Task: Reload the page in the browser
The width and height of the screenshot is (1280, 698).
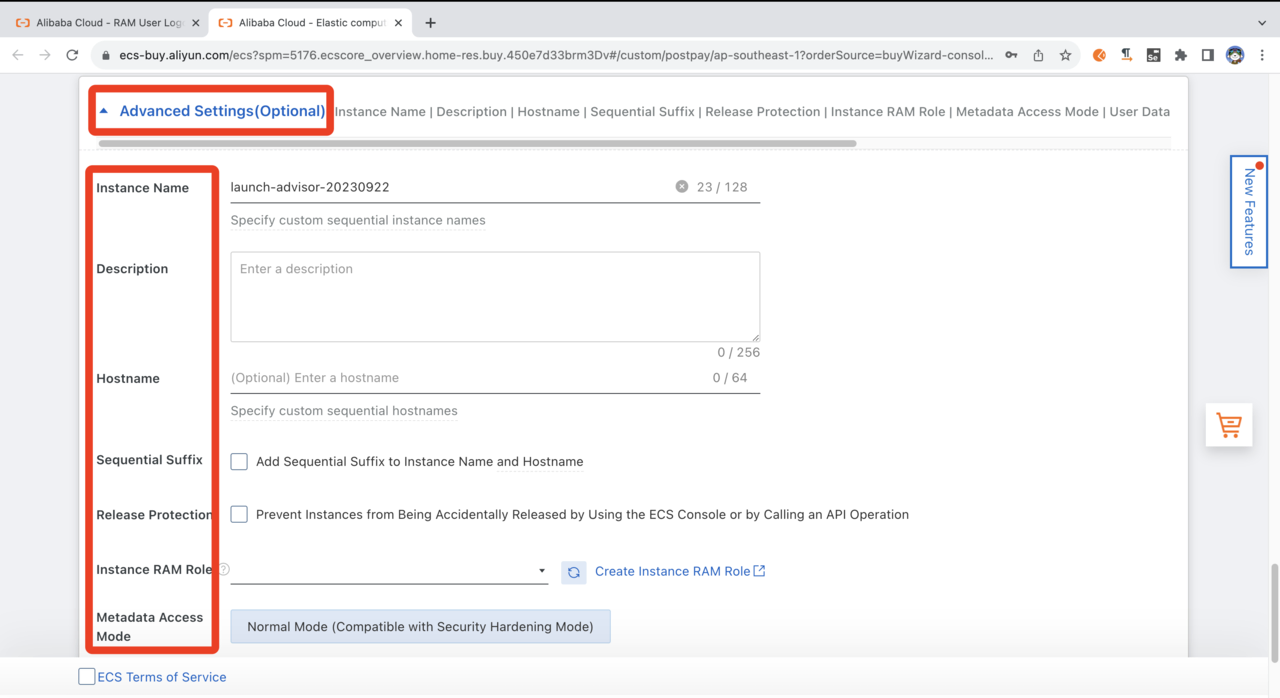Action: click(x=72, y=55)
